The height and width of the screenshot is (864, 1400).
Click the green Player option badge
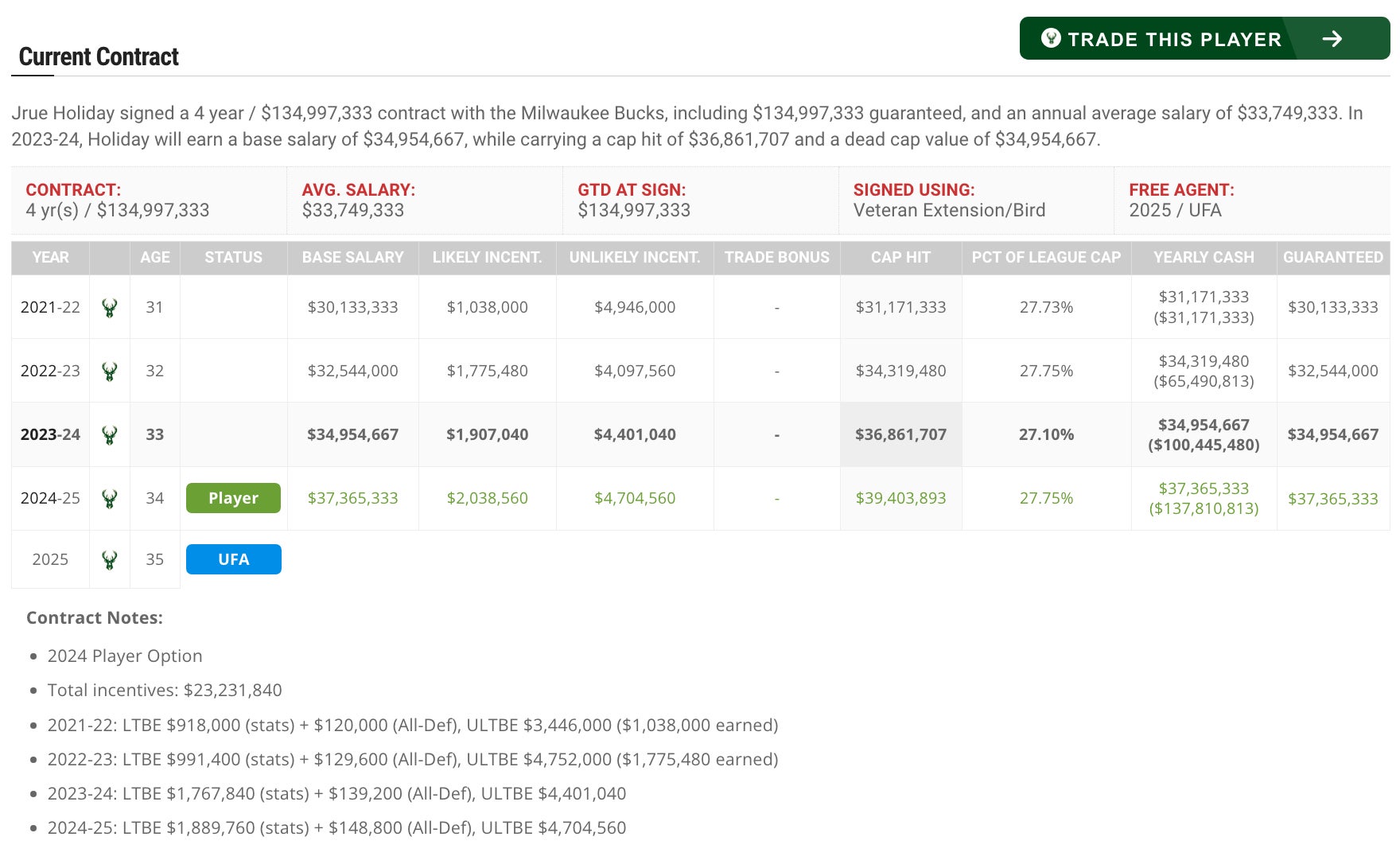[233, 498]
